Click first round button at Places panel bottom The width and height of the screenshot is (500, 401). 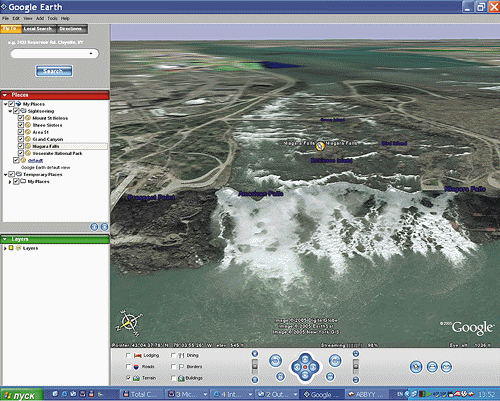(x=94, y=227)
